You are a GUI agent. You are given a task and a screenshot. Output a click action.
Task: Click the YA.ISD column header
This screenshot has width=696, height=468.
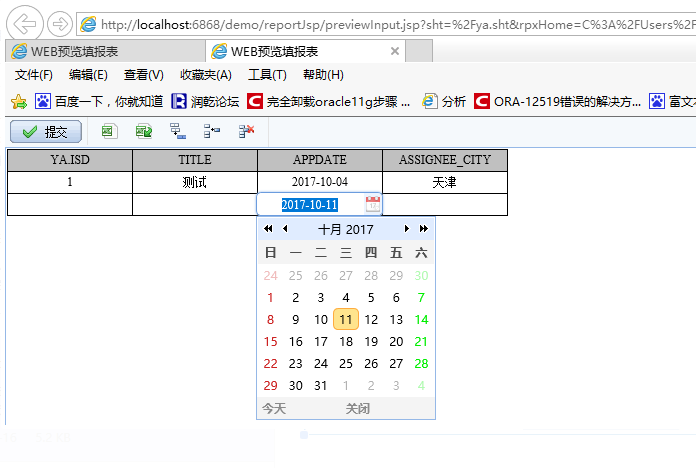(x=70, y=160)
